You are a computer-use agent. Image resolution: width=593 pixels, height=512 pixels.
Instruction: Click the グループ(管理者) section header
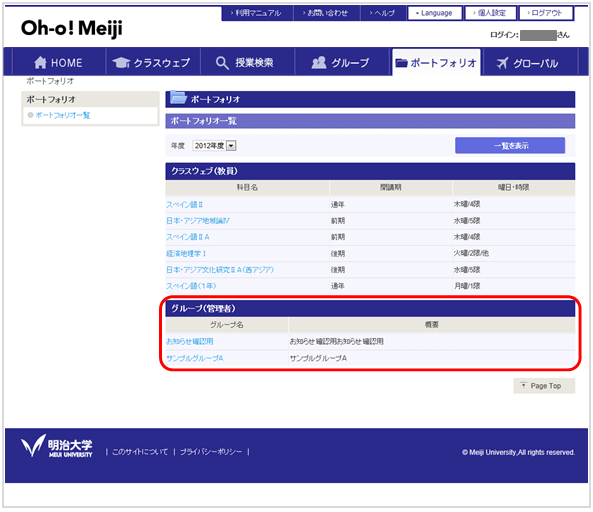(x=370, y=309)
